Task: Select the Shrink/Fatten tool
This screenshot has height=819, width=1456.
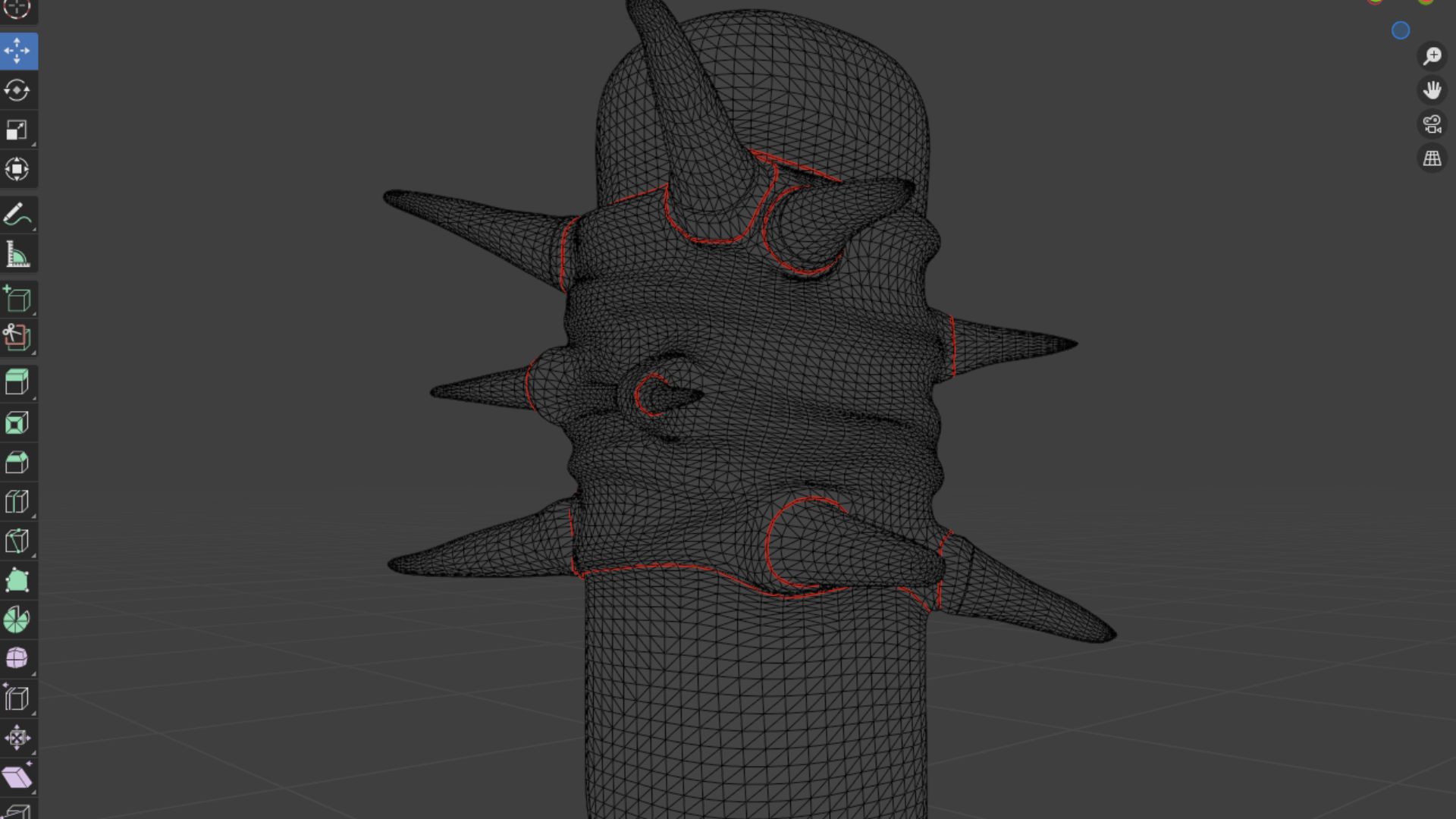Action: pos(17,737)
